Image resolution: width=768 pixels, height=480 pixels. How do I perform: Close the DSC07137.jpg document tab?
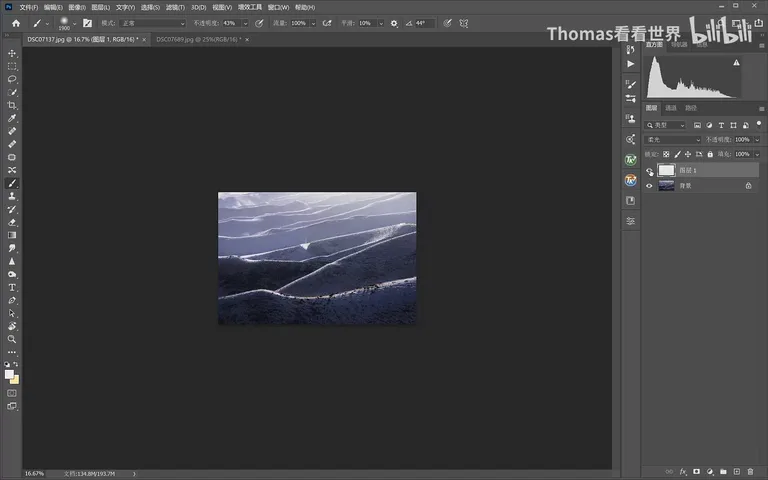tap(144, 40)
